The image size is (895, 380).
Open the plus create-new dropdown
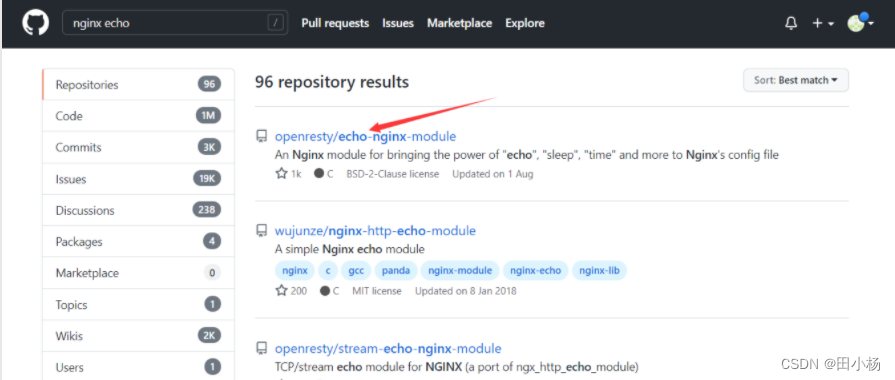[823, 23]
